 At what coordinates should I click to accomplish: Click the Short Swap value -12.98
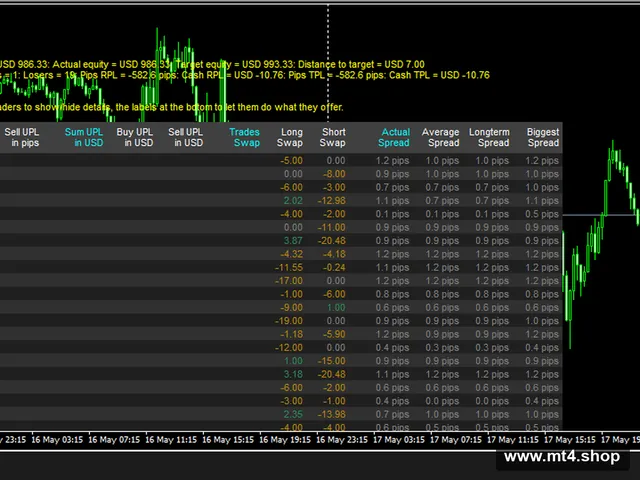click(331, 201)
